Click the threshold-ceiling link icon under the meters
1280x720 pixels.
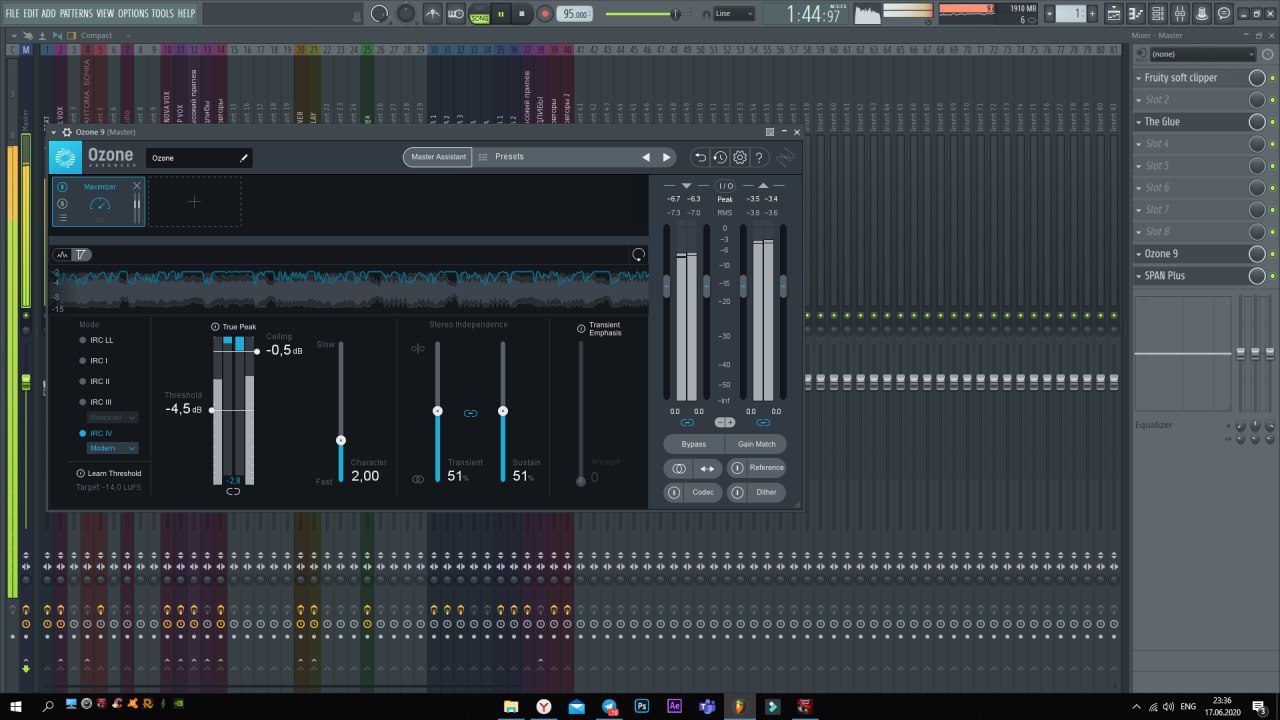click(x=233, y=491)
